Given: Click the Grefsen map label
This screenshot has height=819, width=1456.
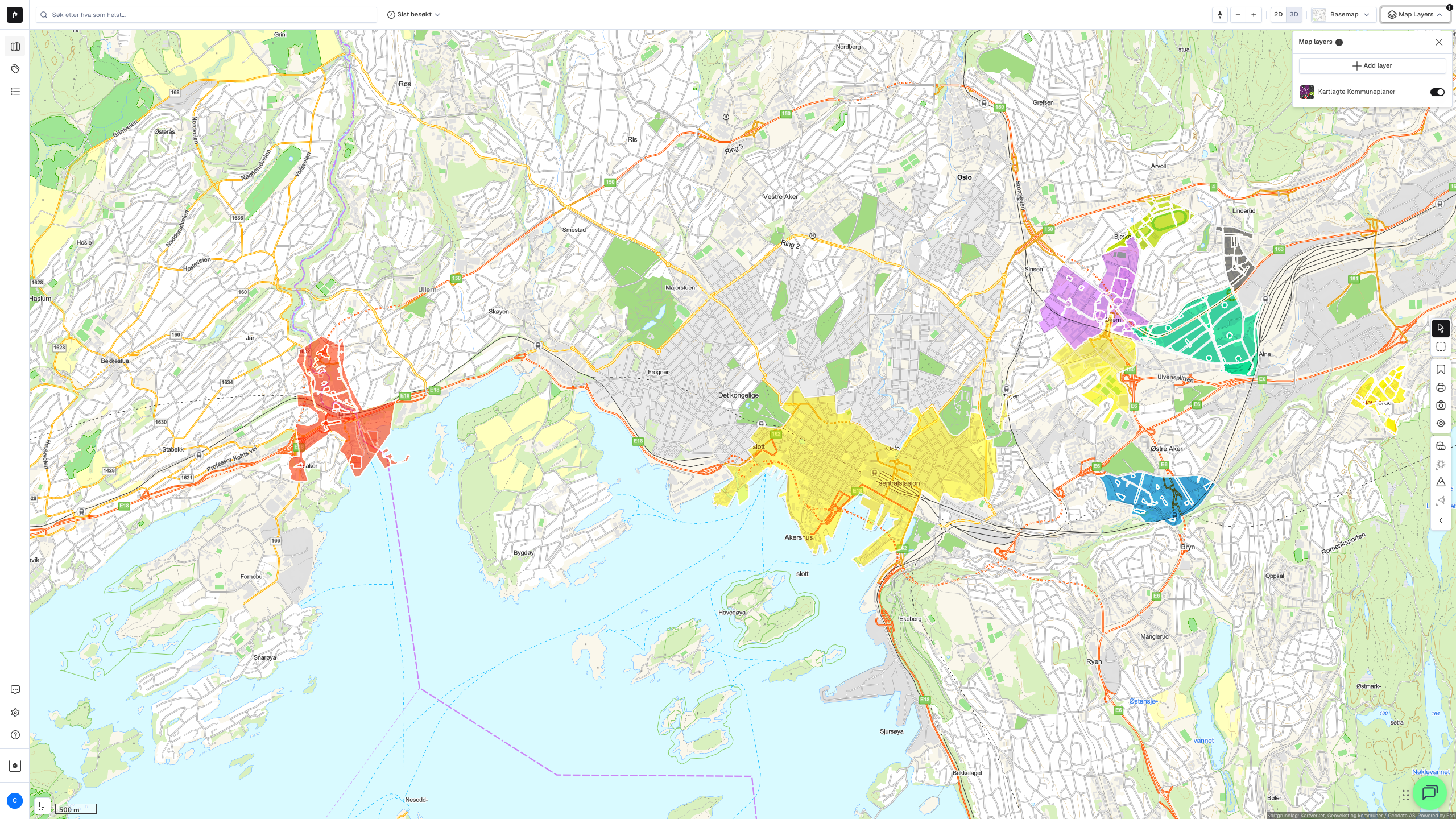Looking at the screenshot, I should coord(1043,103).
